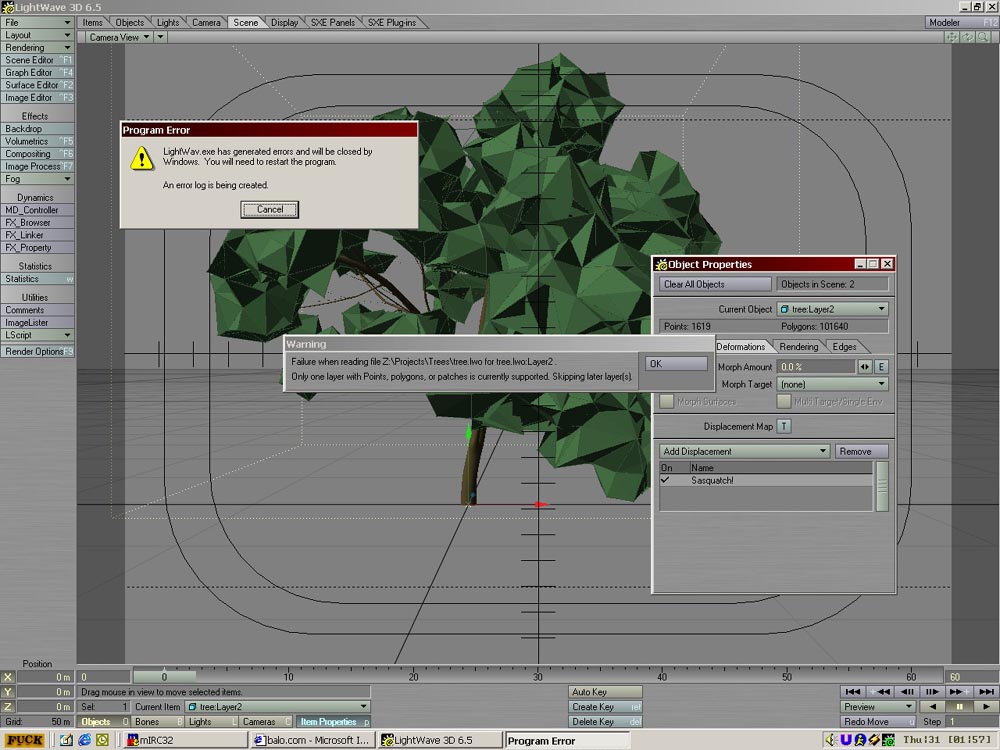Open the Rendering tab in Object Properties
The image size is (1000, 750).
click(798, 346)
